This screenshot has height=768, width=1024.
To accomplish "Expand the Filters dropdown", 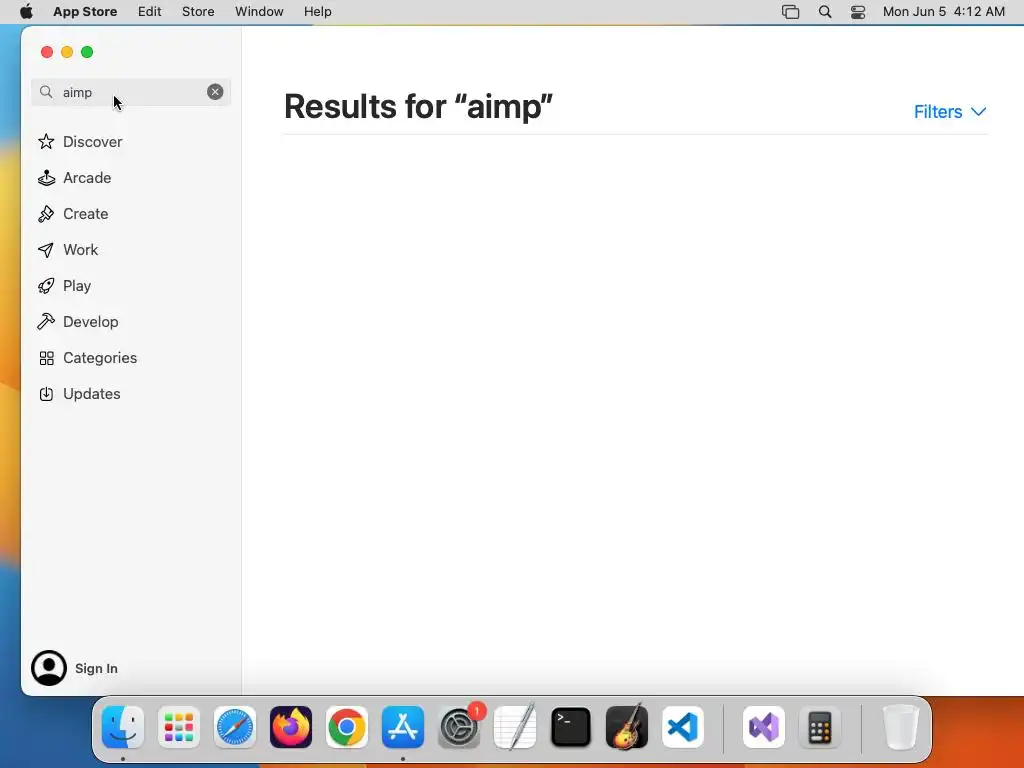I will click(x=950, y=112).
